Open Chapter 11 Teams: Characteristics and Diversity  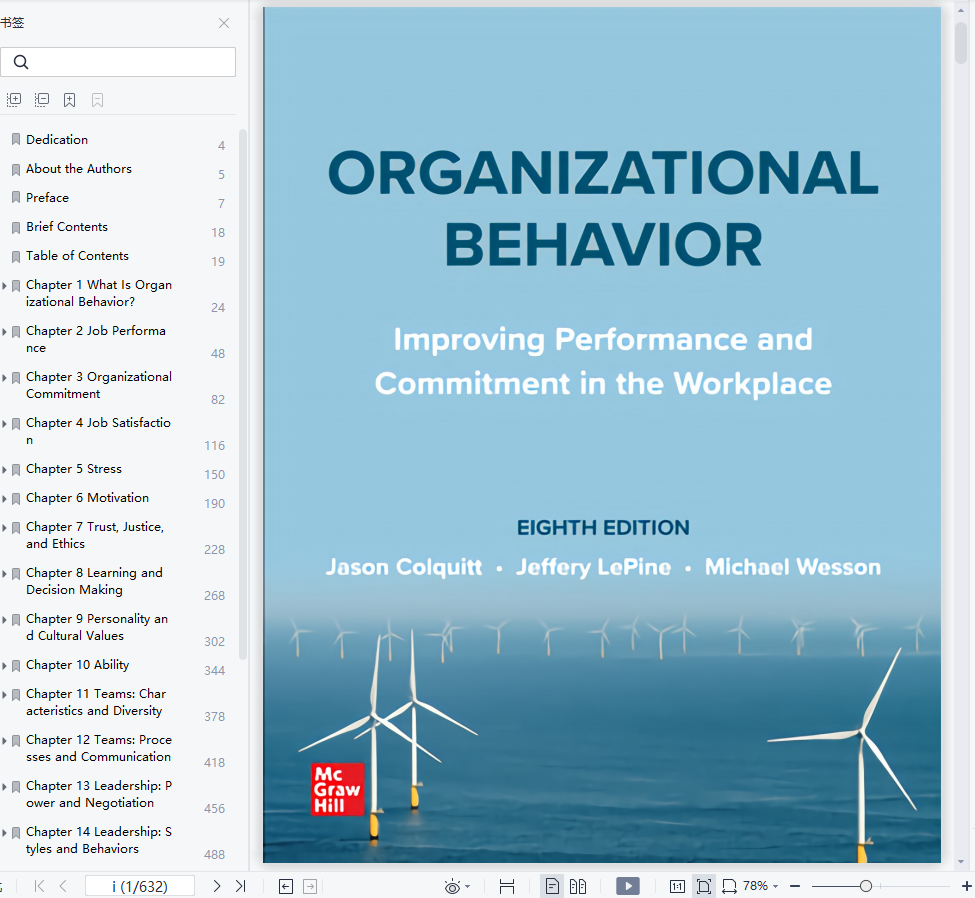pyautogui.click(x=96, y=702)
